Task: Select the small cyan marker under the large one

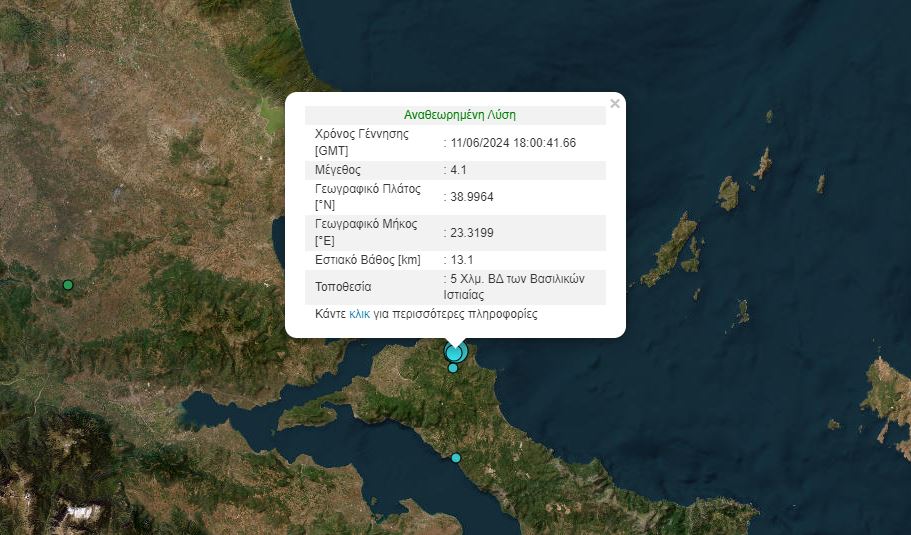Action: (x=453, y=368)
